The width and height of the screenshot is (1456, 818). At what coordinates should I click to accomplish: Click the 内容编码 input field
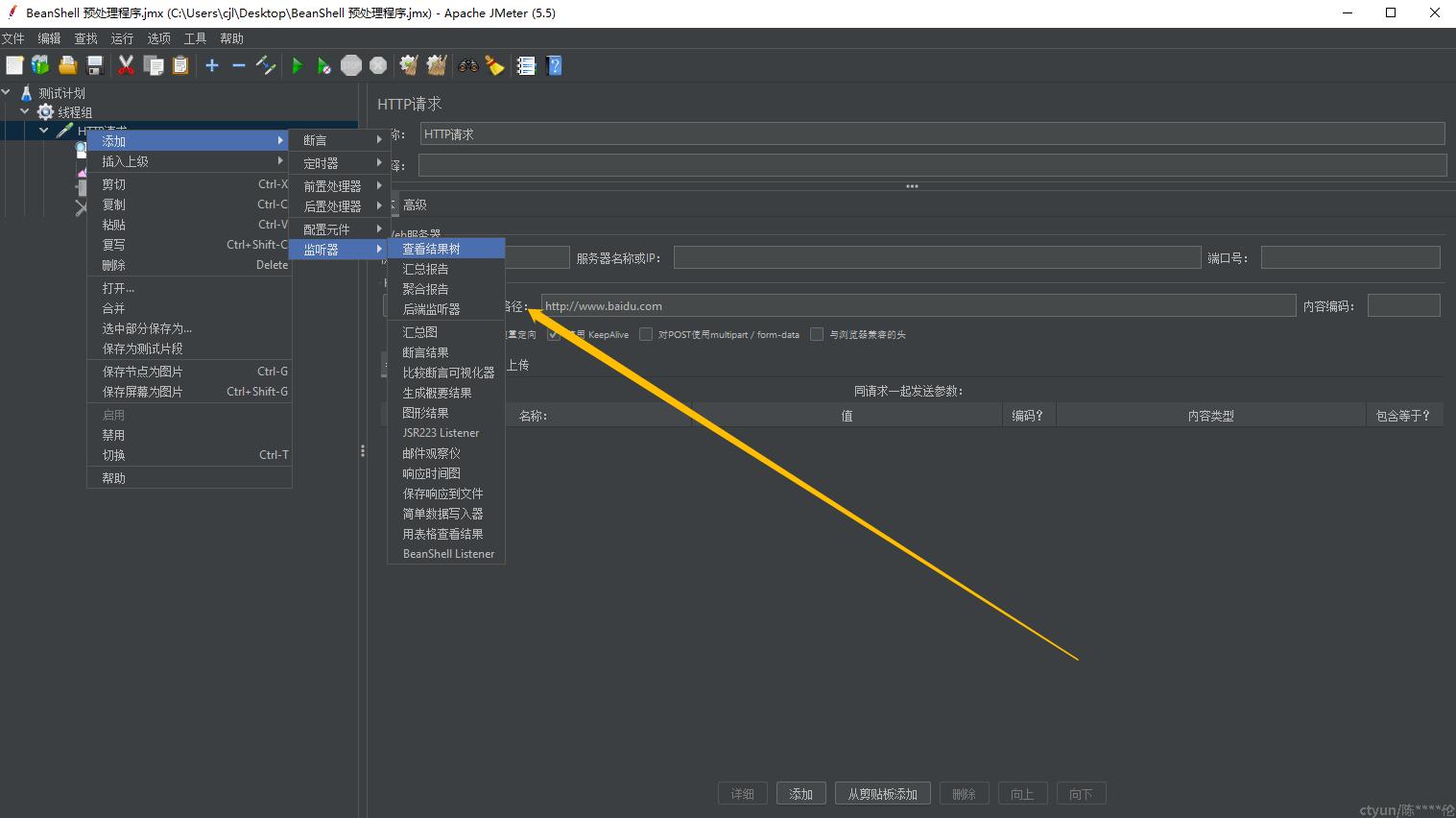(1403, 306)
